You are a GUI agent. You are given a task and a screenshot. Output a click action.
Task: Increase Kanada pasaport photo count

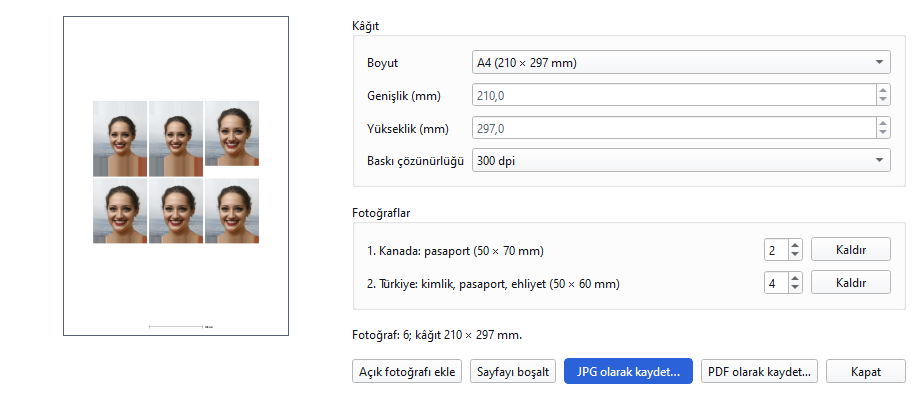pyautogui.click(x=795, y=245)
